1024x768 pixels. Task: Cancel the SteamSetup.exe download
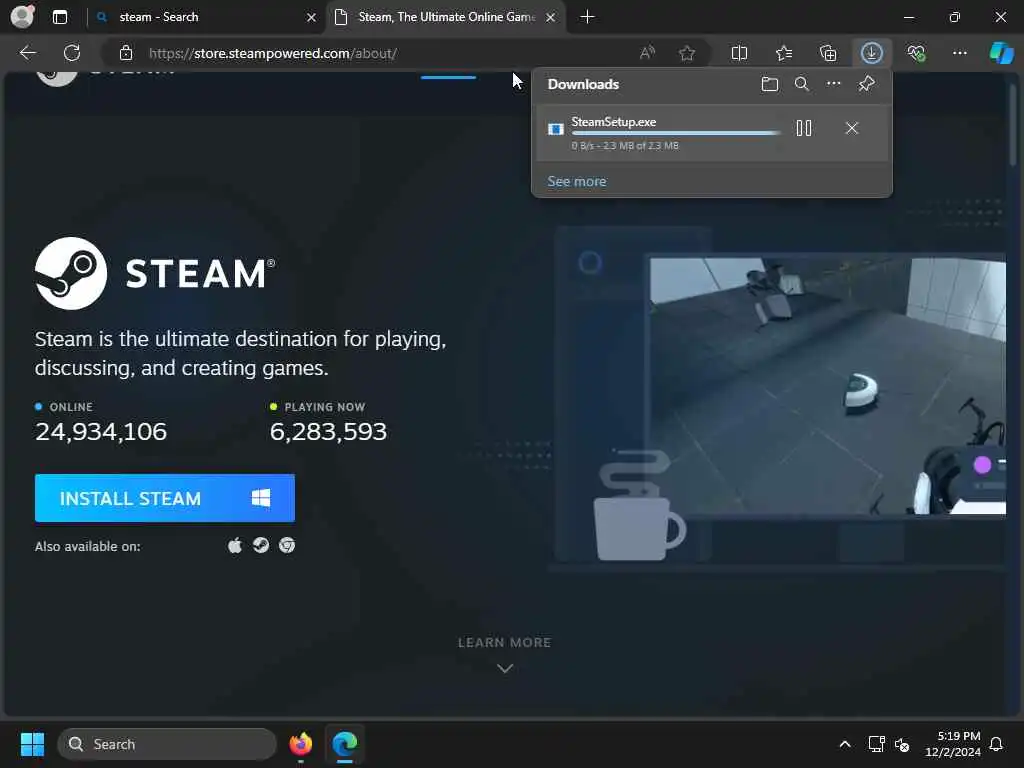point(852,128)
